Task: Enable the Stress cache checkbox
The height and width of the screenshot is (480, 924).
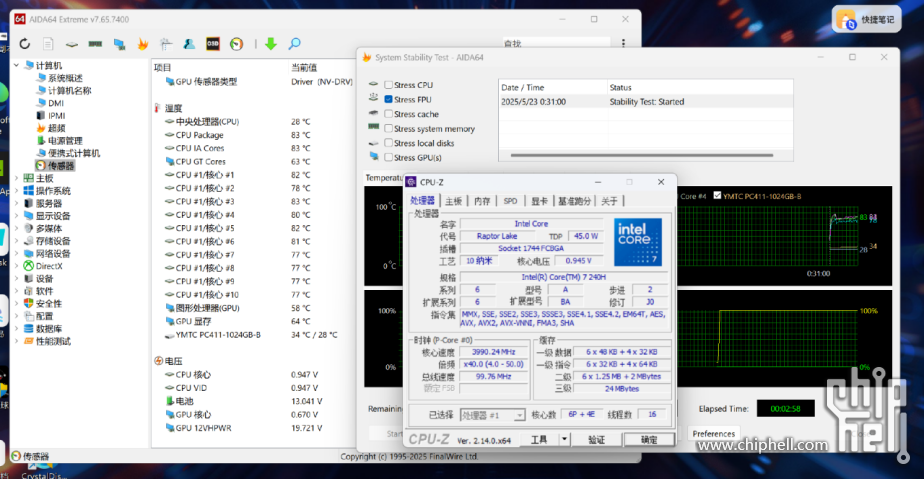Action: coord(388,114)
